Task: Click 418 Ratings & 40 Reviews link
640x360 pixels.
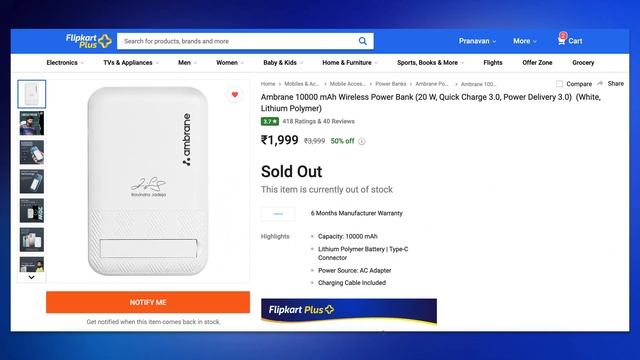Action: 318,121
